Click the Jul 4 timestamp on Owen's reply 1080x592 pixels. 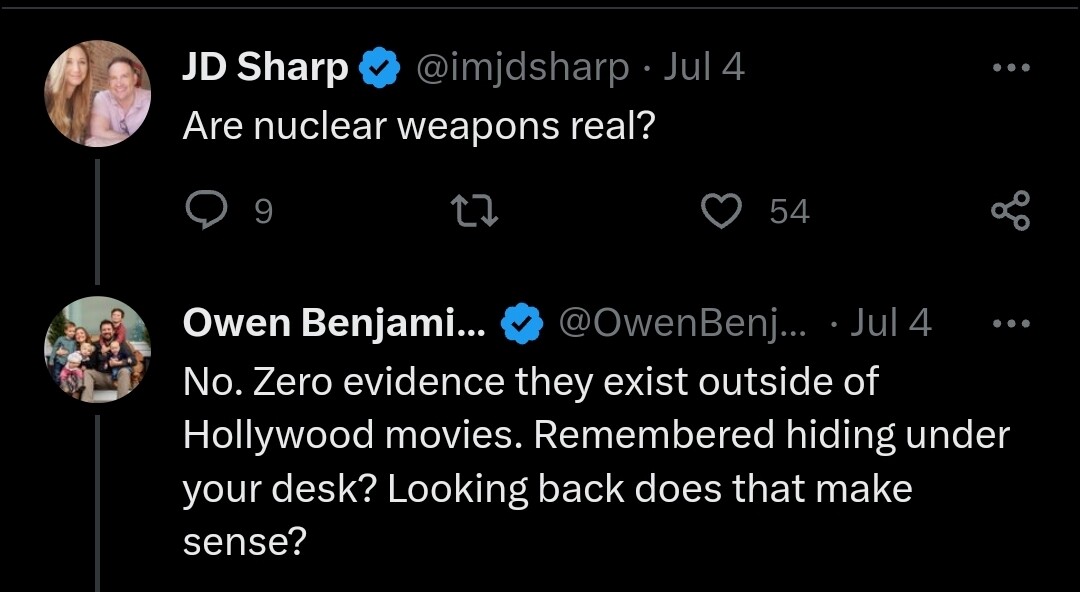click(x=890, y=323)
